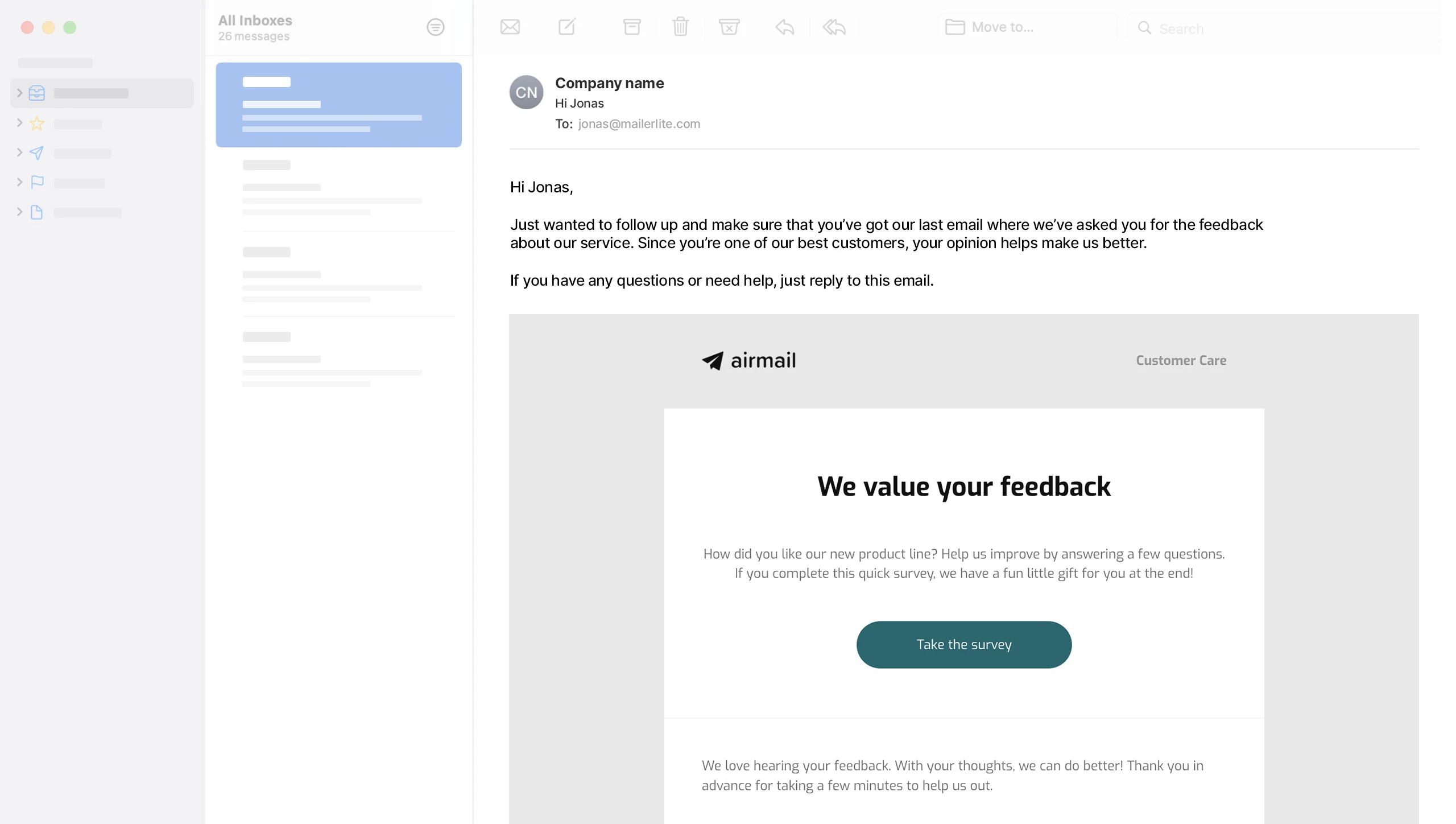The width and height of the screenshot is (1456, 824).
Task: Open the flagged mailbox flag icon
Action: point(37,182)
